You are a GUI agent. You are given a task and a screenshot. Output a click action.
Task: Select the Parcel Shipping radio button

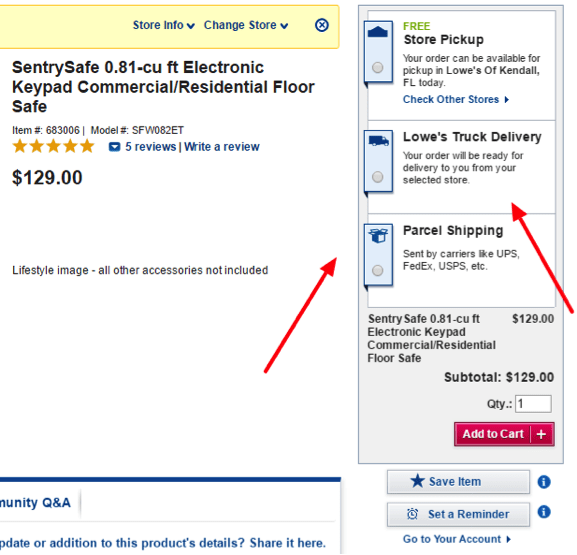pos(378,271)
